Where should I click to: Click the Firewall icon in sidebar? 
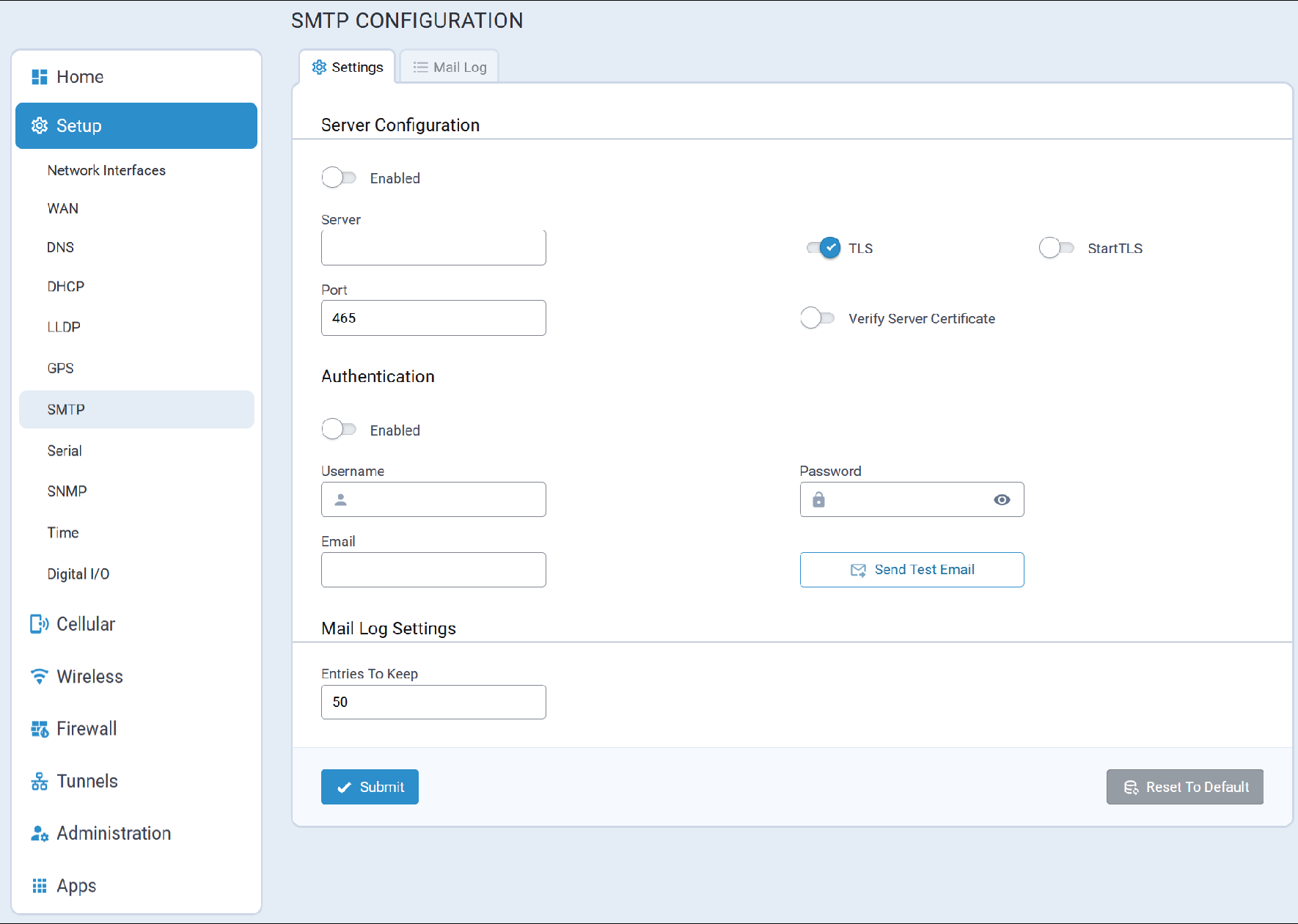pos(40,729)
